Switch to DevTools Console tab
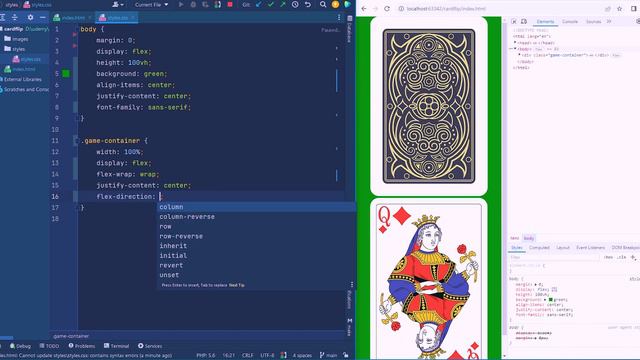640x360 pixels. (570, 21)
